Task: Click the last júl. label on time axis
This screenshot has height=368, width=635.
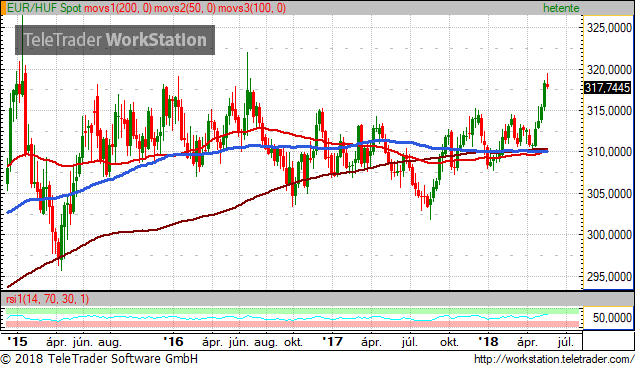Action: (565, 342)
